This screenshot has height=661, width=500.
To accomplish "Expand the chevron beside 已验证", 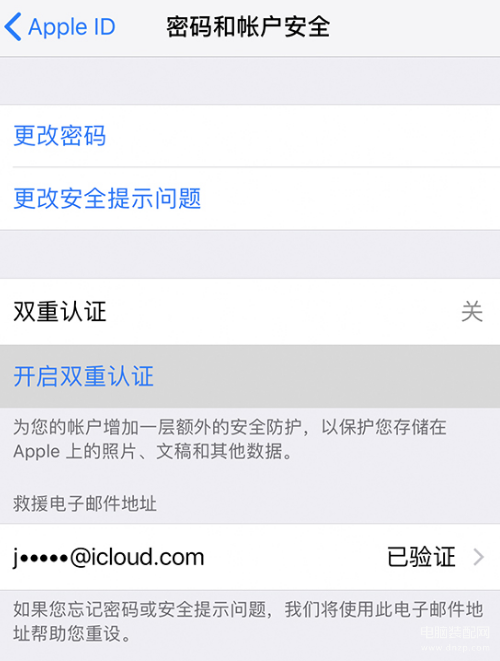I will click(478, 557).
